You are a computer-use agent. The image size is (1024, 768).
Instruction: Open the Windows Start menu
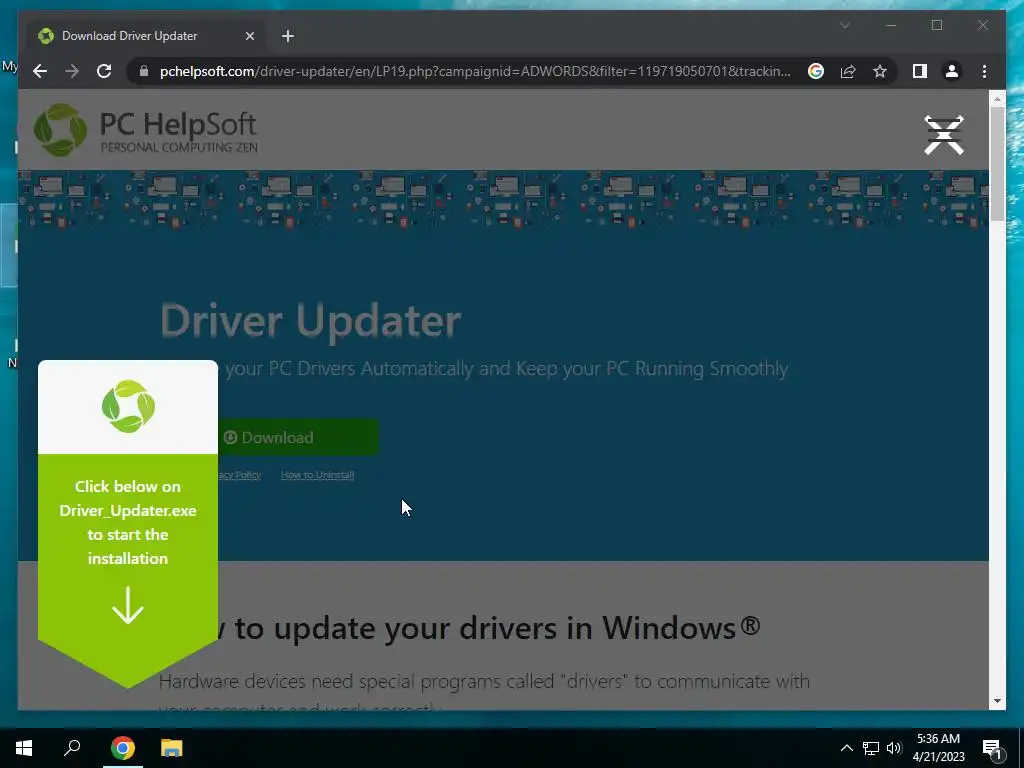[x=24, y=748]
